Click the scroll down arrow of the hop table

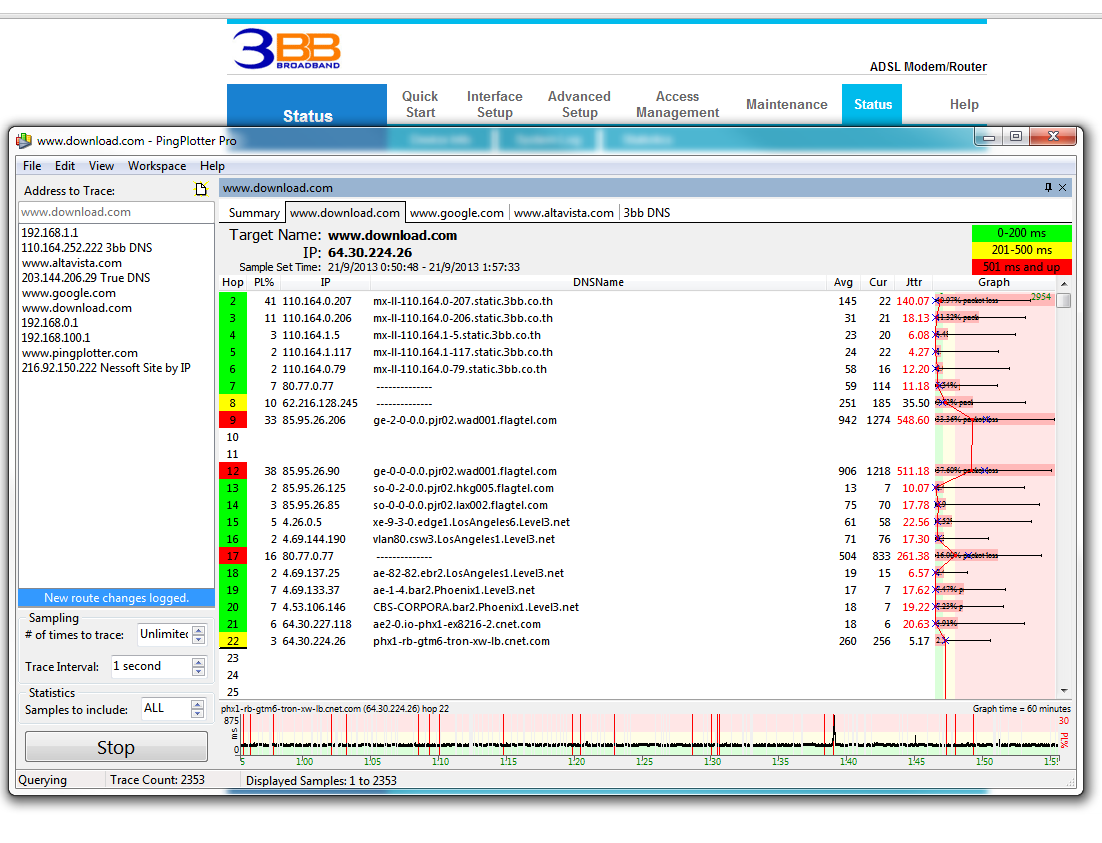pyautogui.click(x=1064, y=691)
